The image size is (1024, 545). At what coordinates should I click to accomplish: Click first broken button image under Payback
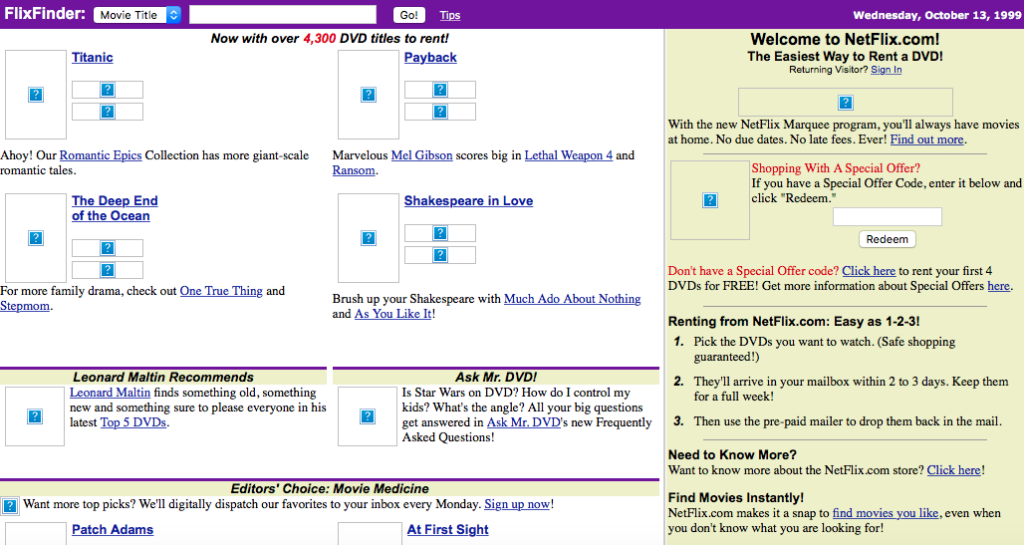pyautogui.click(x=440, y=90)
